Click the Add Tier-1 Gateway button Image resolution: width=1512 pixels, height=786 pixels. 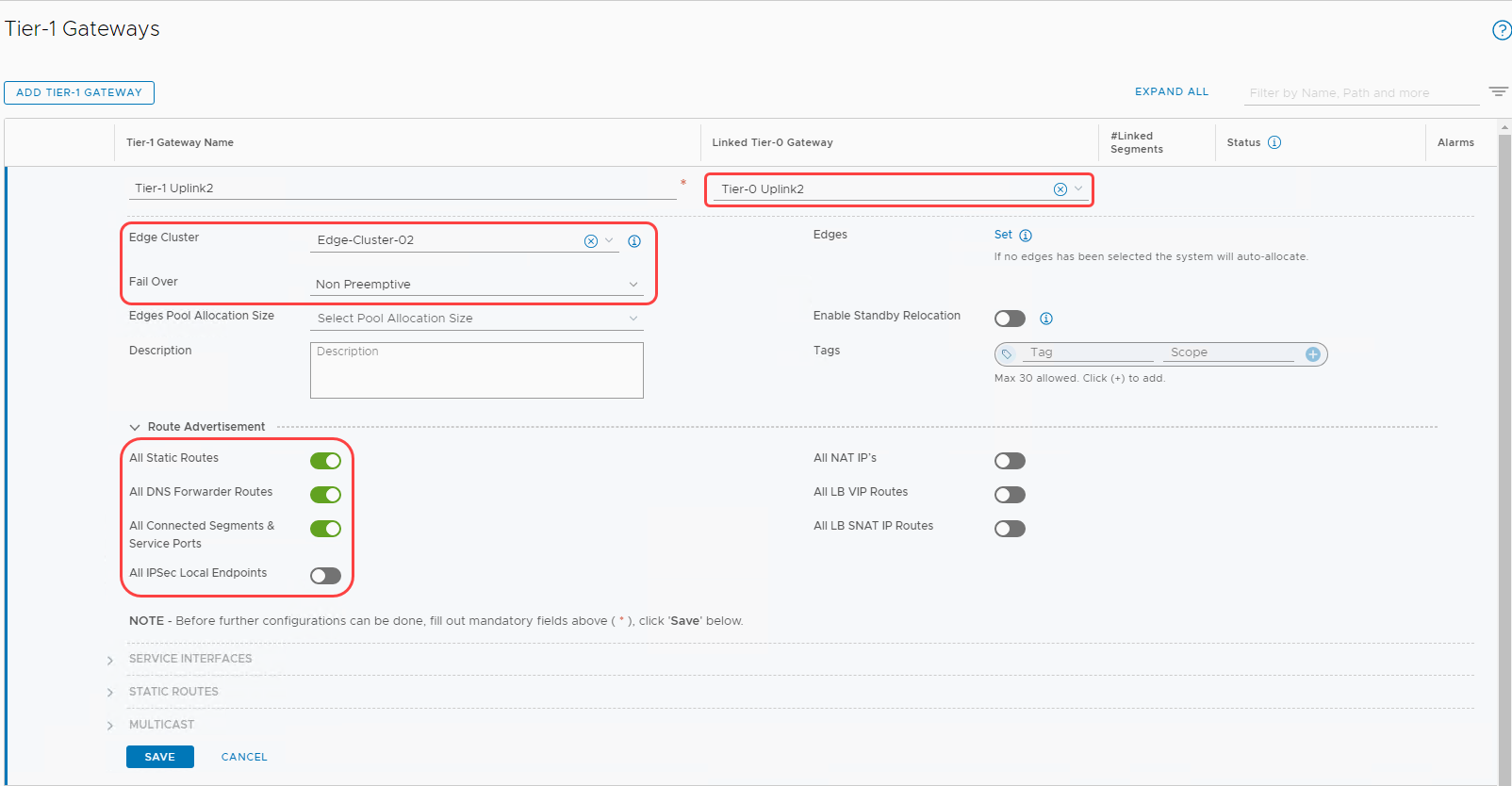point(79,92)
